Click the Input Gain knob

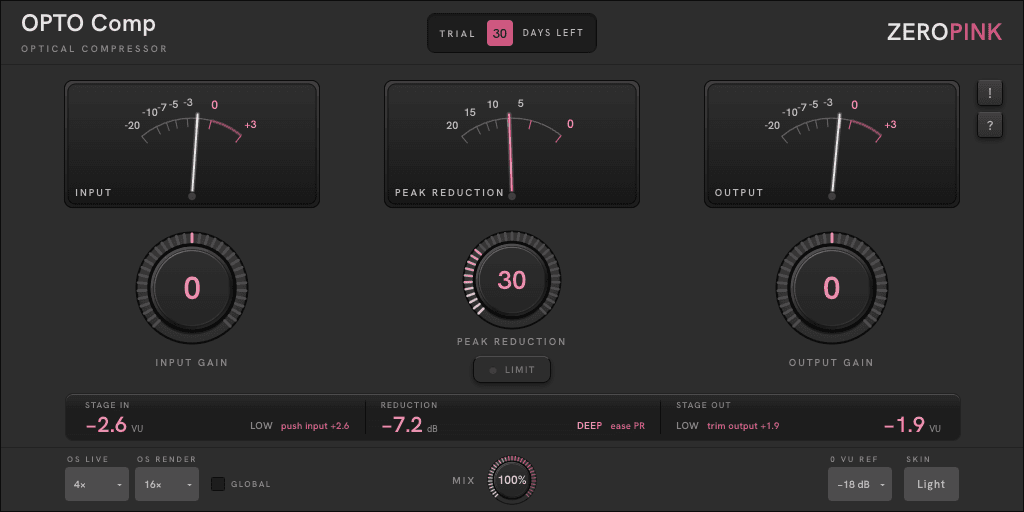[x=192, y=287]
